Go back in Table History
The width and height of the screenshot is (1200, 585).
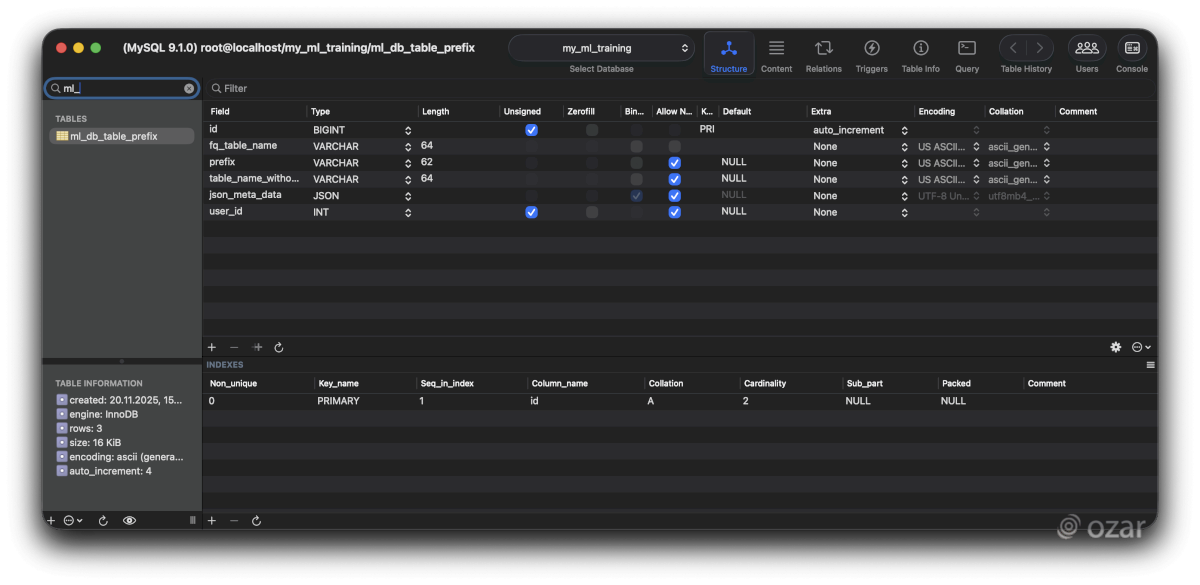point(1013,48)
